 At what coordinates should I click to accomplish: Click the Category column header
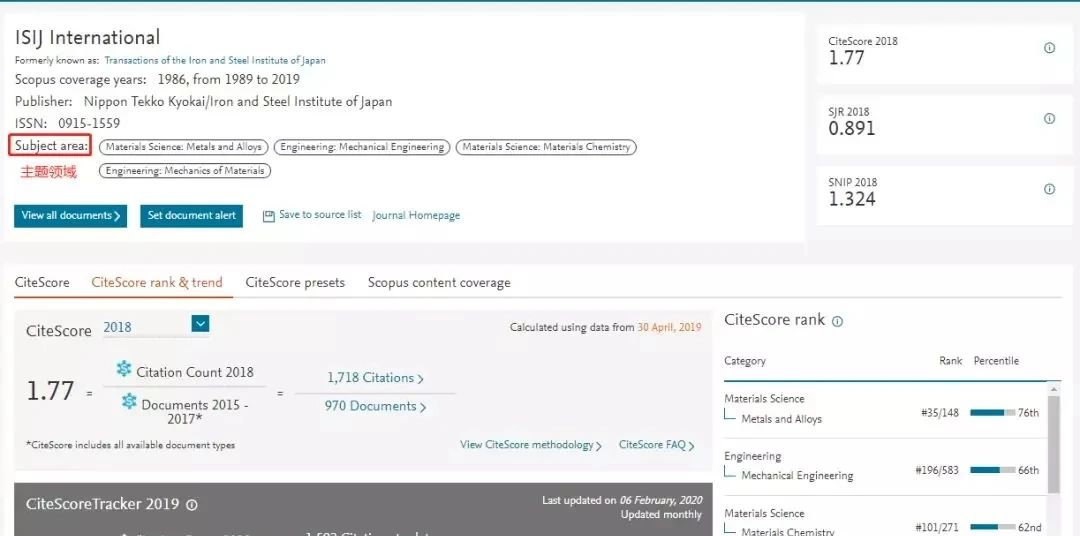click(745, 361)
